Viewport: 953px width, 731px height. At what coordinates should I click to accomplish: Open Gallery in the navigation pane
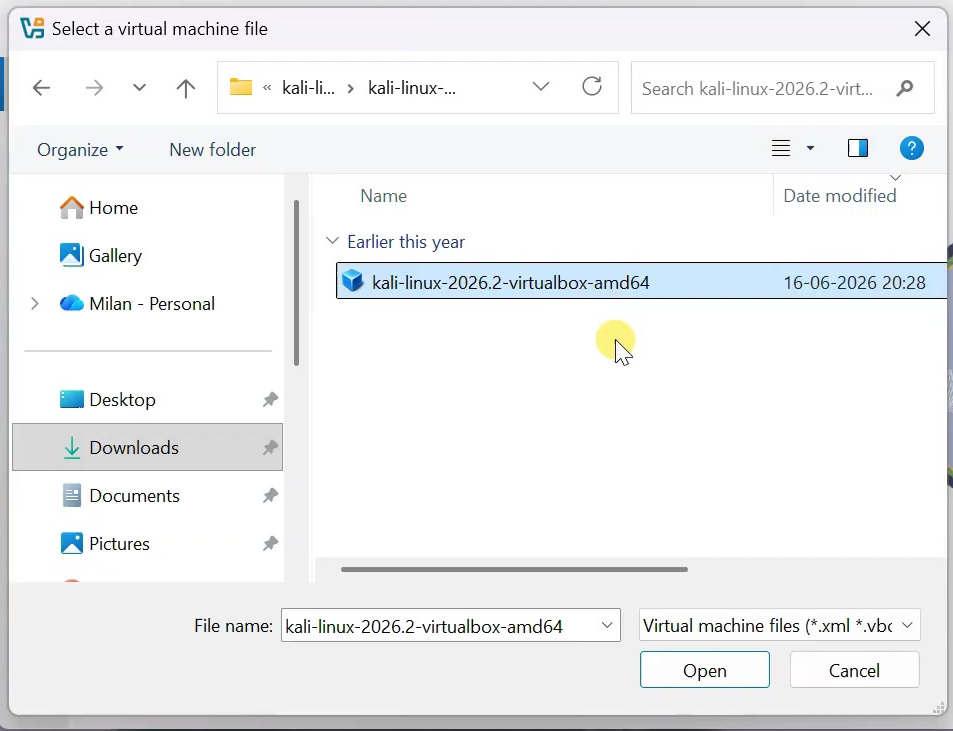point(115,256)
